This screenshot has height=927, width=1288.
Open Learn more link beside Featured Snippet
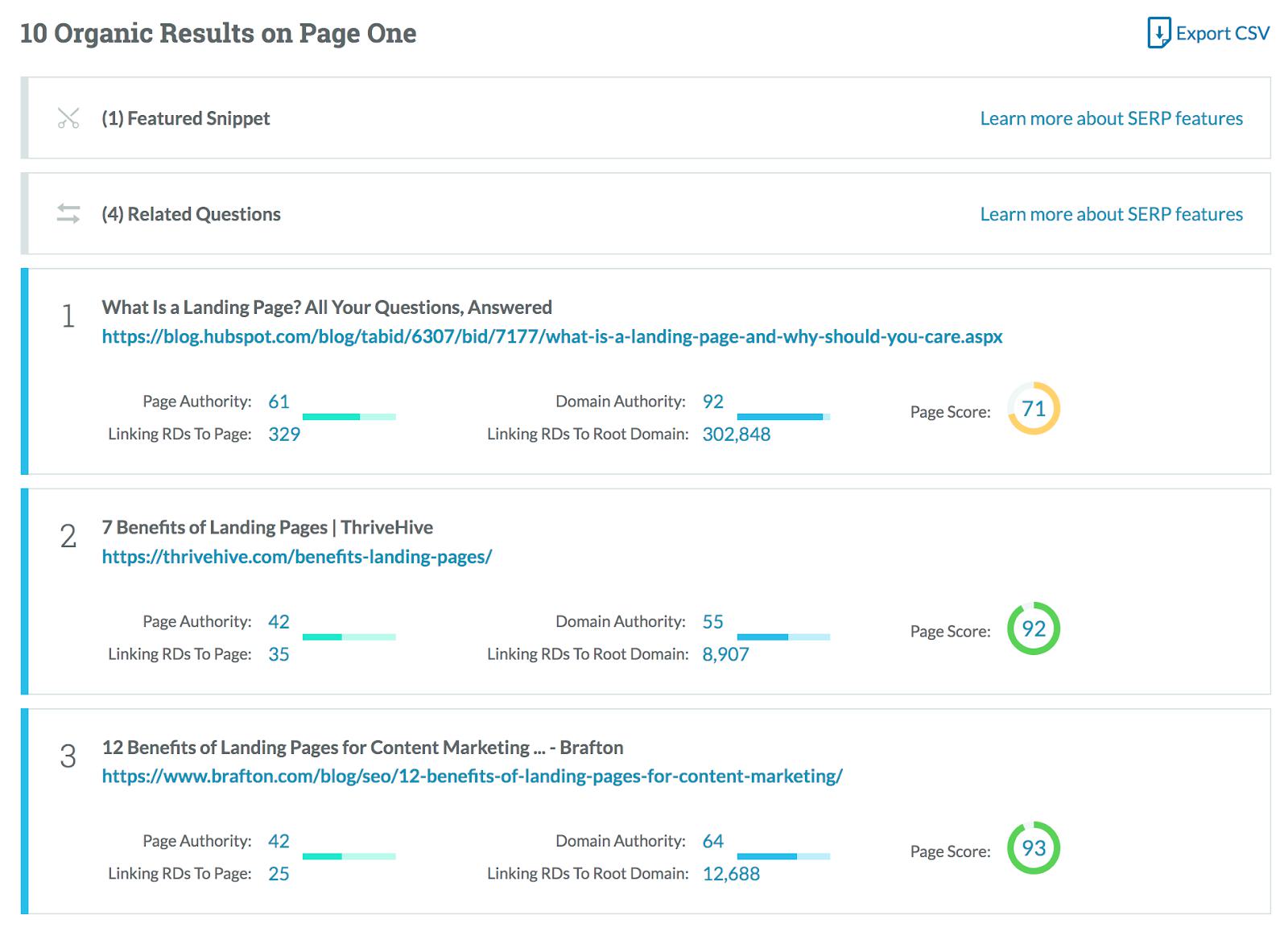1111,118
